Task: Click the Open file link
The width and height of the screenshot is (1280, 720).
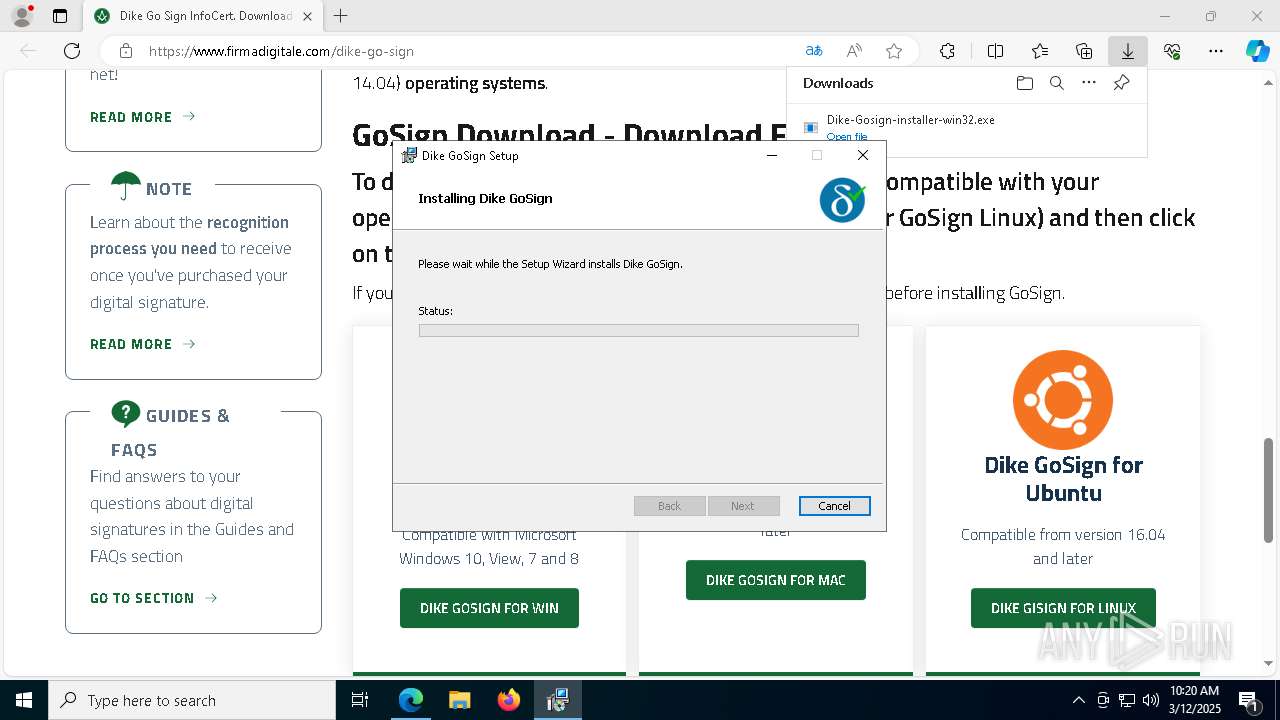Action: [x=847, y=136]
